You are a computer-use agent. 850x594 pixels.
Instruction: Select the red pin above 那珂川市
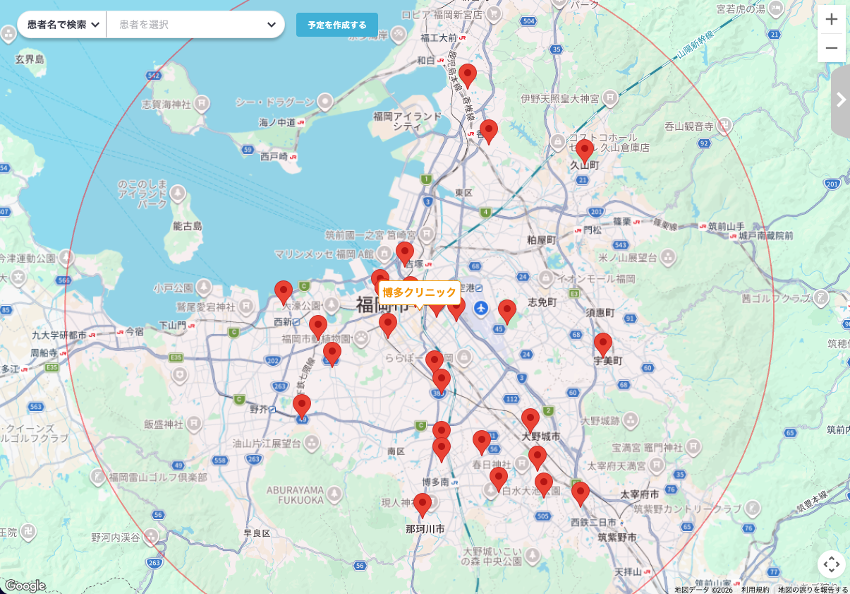pyautogui.click(x=422, y=505)
